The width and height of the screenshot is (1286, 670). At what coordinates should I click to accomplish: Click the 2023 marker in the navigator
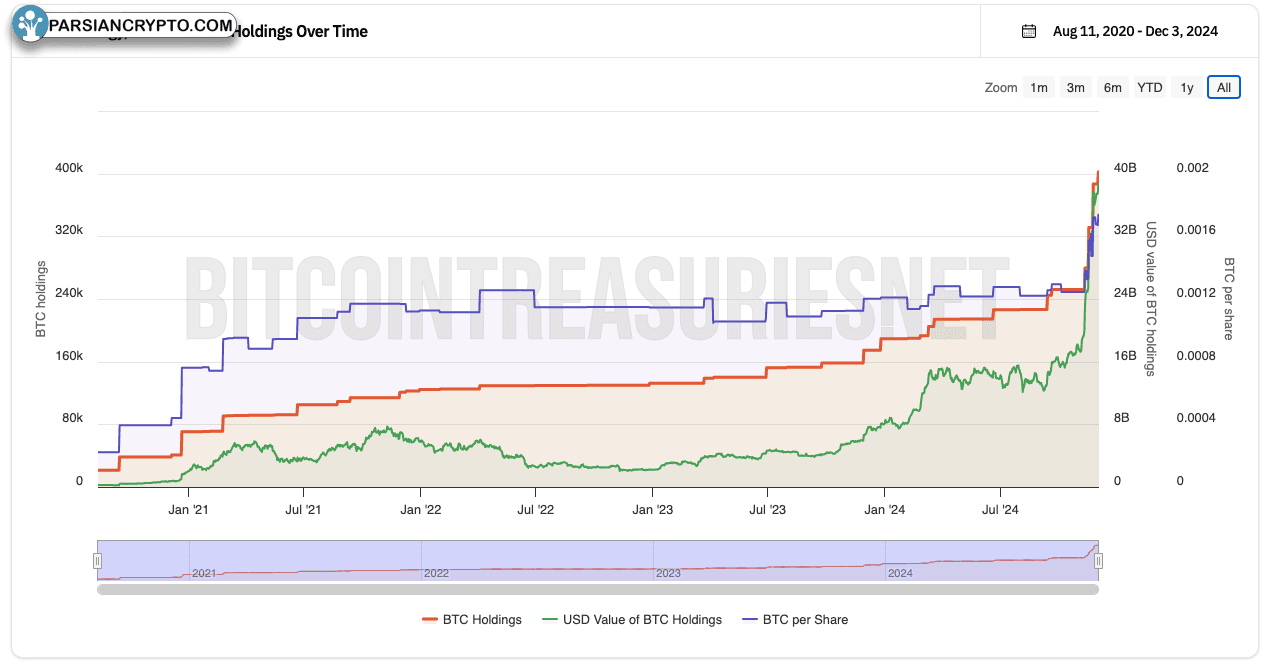click(x=667, y=573)
